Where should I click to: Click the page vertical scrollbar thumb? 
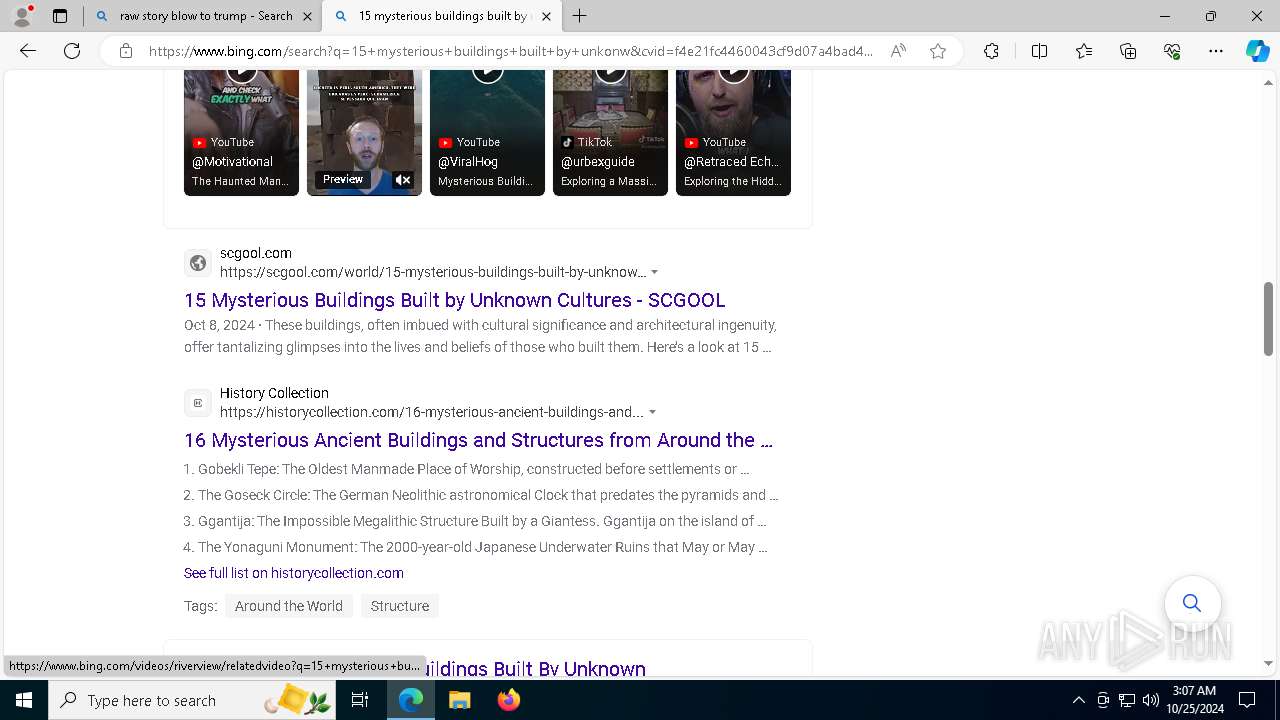pyautogui.click(x=1268, y=318)
